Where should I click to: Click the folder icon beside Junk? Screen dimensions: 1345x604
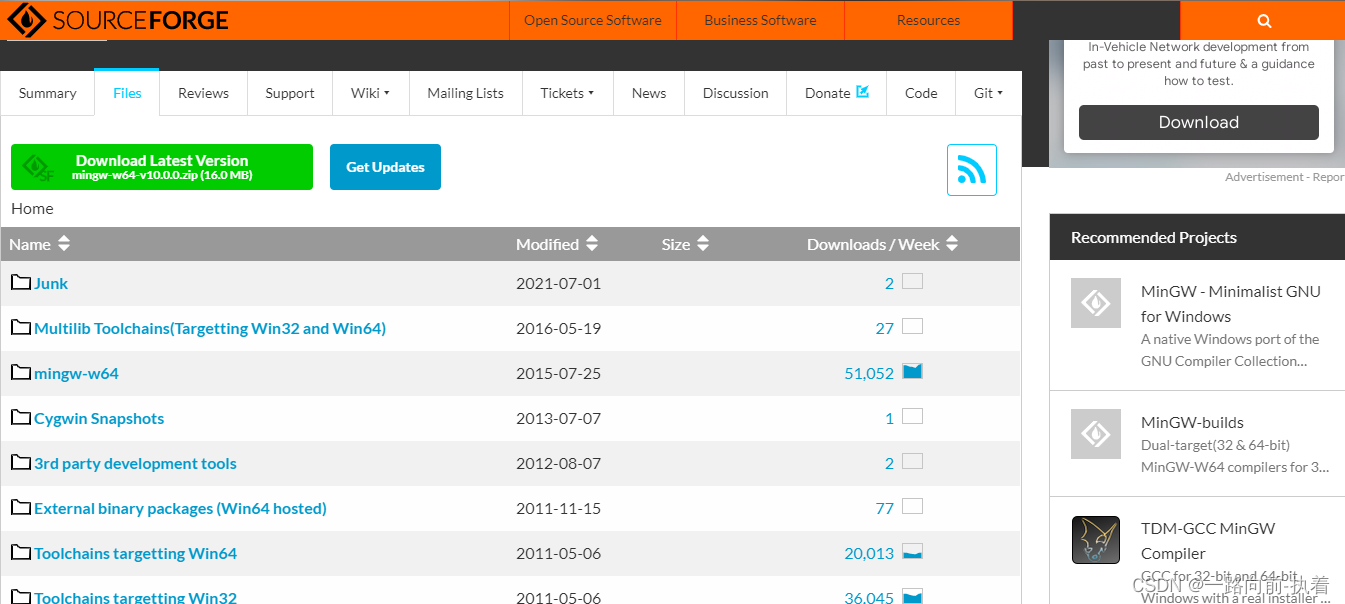click(x=21, y=282)
